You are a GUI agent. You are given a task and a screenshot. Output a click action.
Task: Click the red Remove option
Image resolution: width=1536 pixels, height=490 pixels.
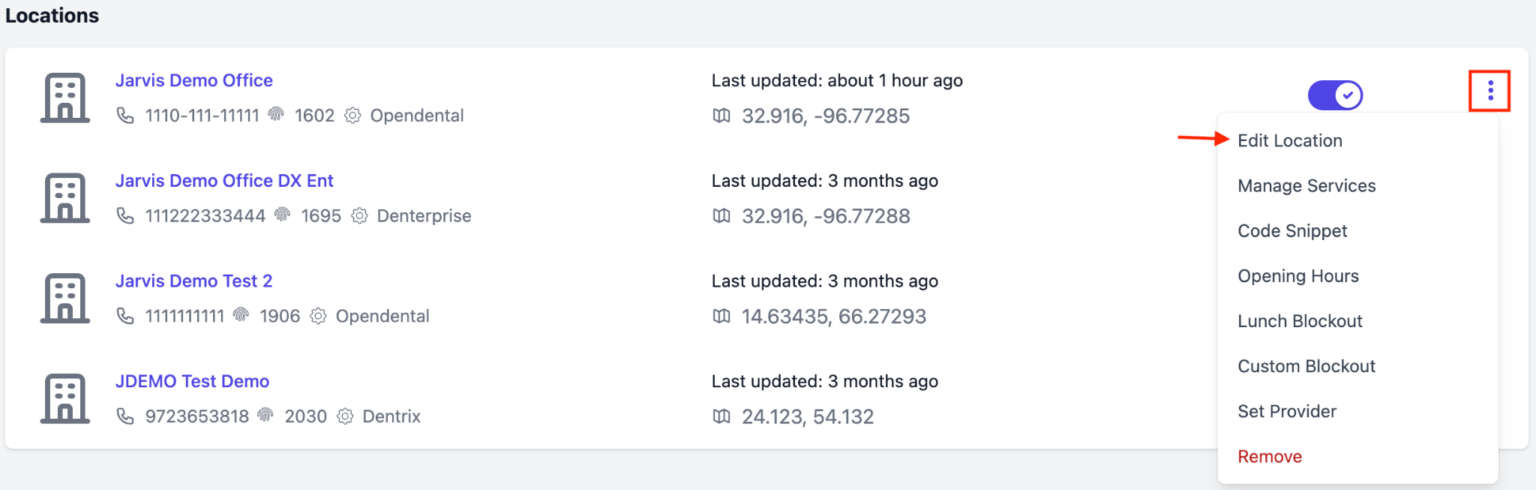(1269, 456)
